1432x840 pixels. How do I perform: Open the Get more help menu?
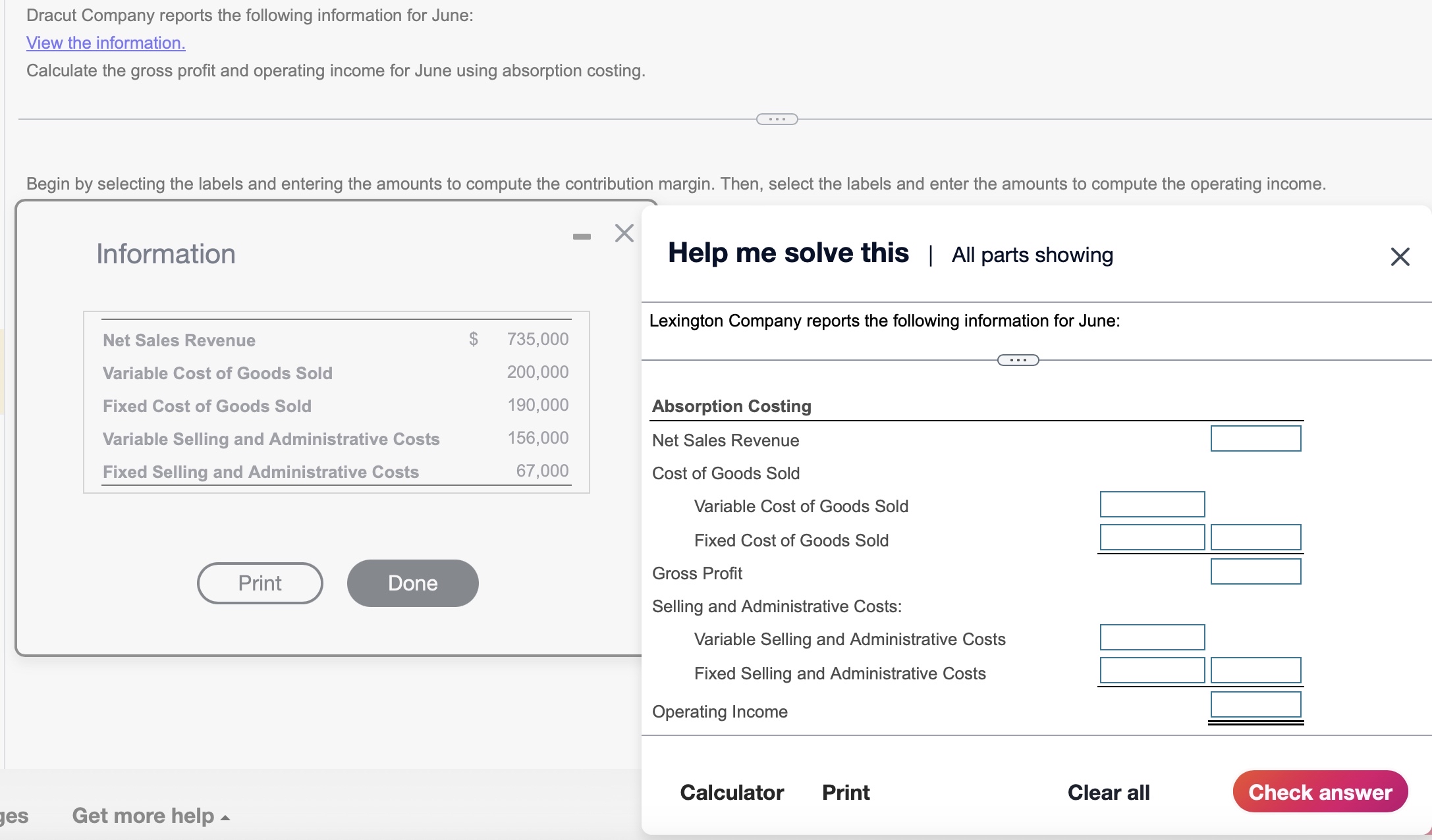(x=151, y=816)
